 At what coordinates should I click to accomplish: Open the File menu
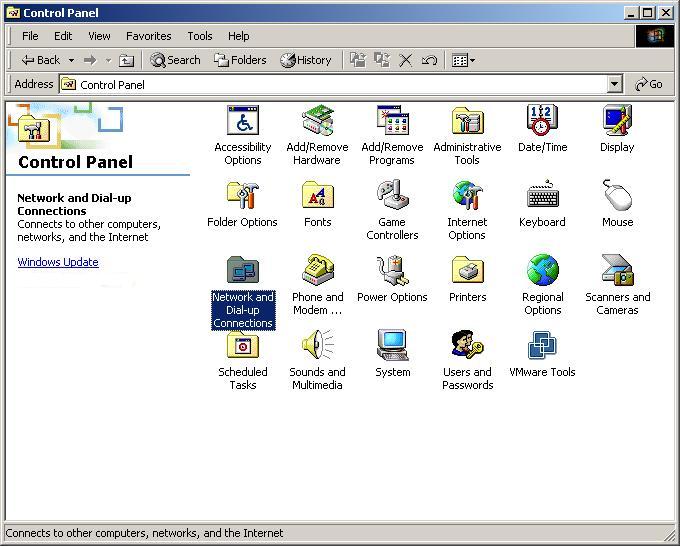pos(30,36)
